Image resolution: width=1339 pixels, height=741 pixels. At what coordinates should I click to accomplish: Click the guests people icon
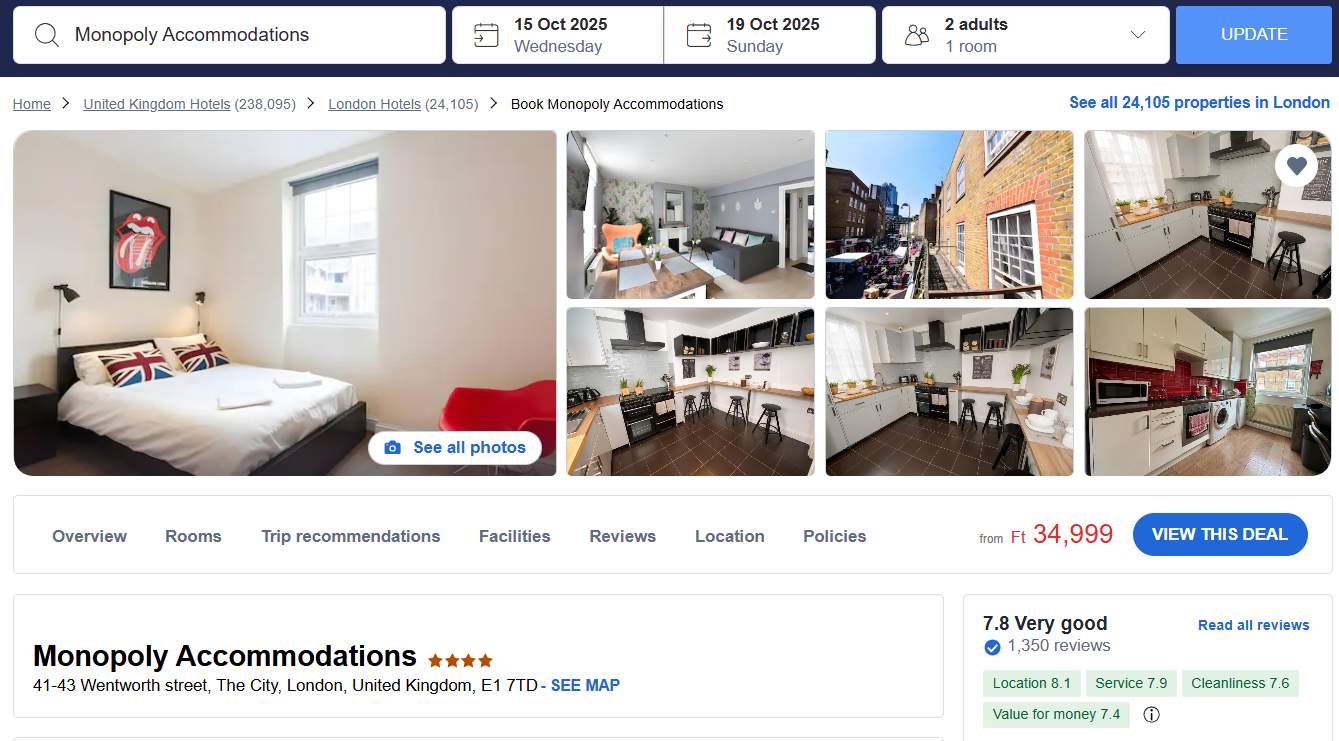tap(917, 36)
